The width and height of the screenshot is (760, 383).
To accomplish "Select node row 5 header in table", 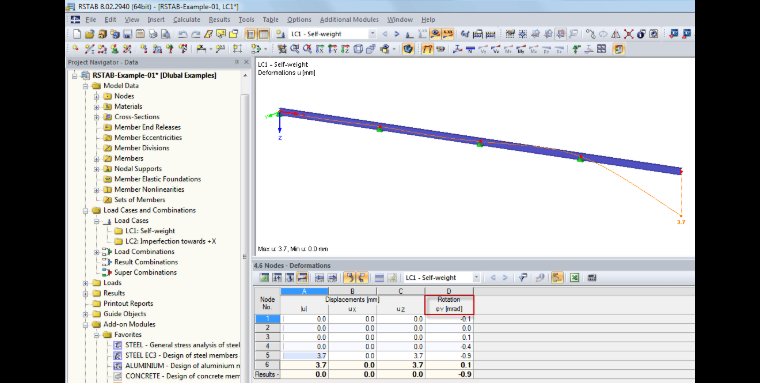I will [x=268, y=355].
